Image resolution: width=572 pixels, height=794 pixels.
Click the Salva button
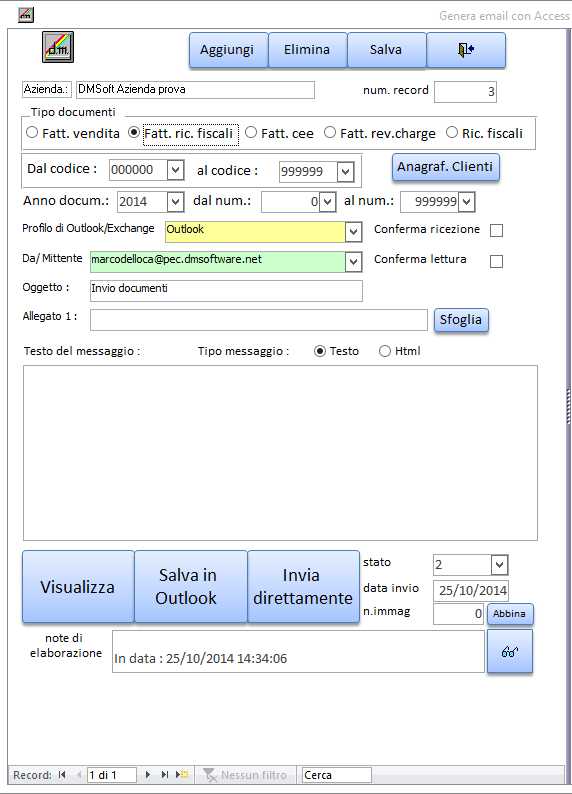click(x=386, y=50)
